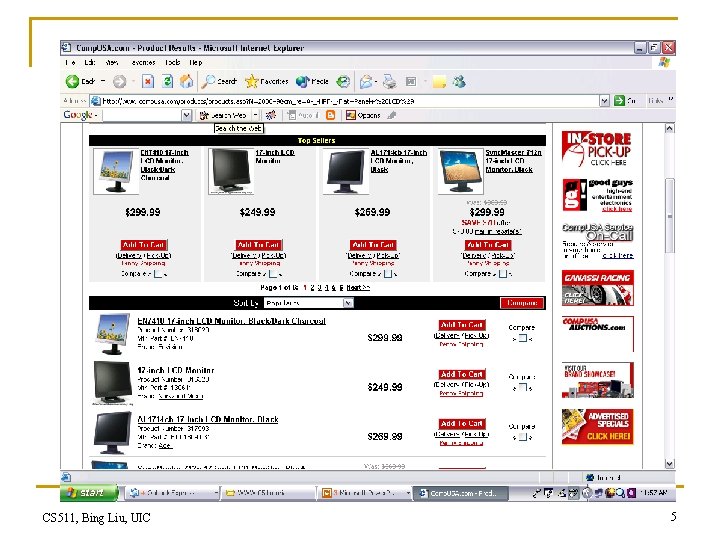The image size is (720, 540).
Task: Click the IE Back button
Action: [x=80, y=82]
